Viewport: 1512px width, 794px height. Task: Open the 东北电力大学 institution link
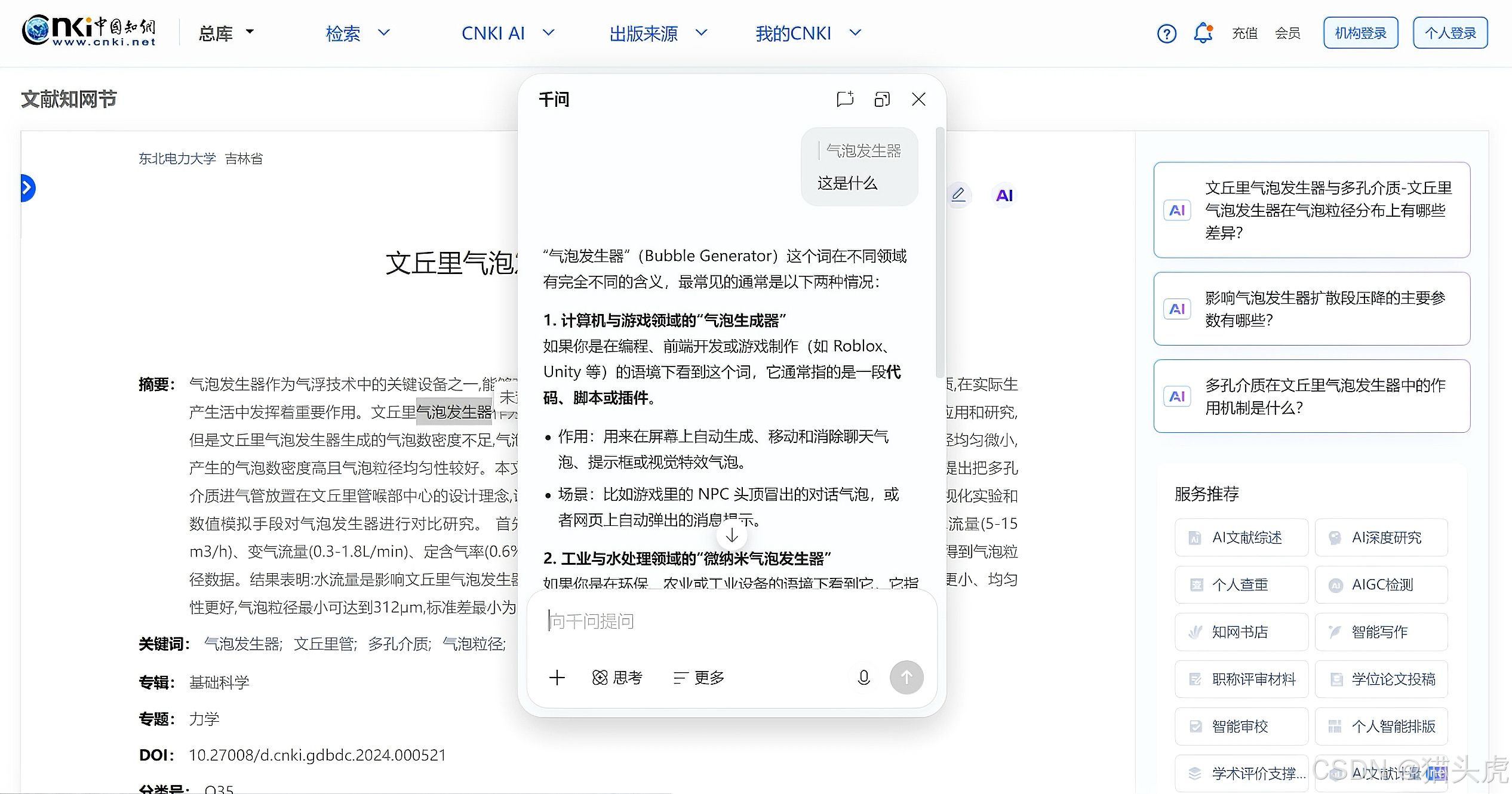(177, 158)
